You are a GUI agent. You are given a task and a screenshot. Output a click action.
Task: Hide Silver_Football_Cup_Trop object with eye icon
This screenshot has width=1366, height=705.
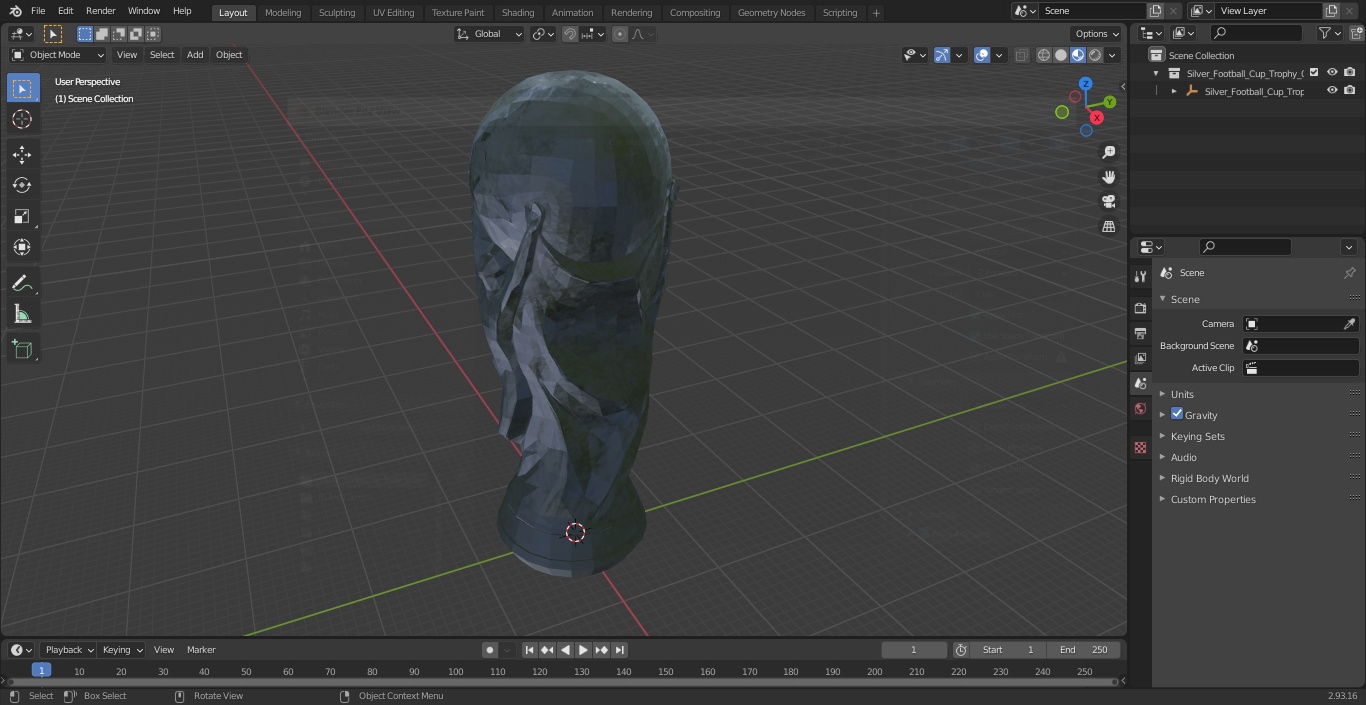tap(1332, 91)
